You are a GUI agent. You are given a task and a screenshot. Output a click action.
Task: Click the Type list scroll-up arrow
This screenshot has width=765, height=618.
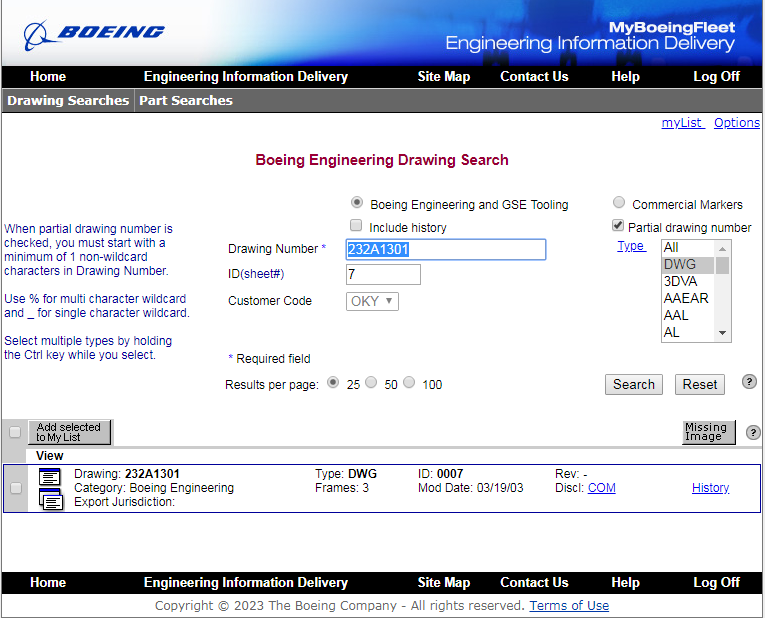(723, 249)
